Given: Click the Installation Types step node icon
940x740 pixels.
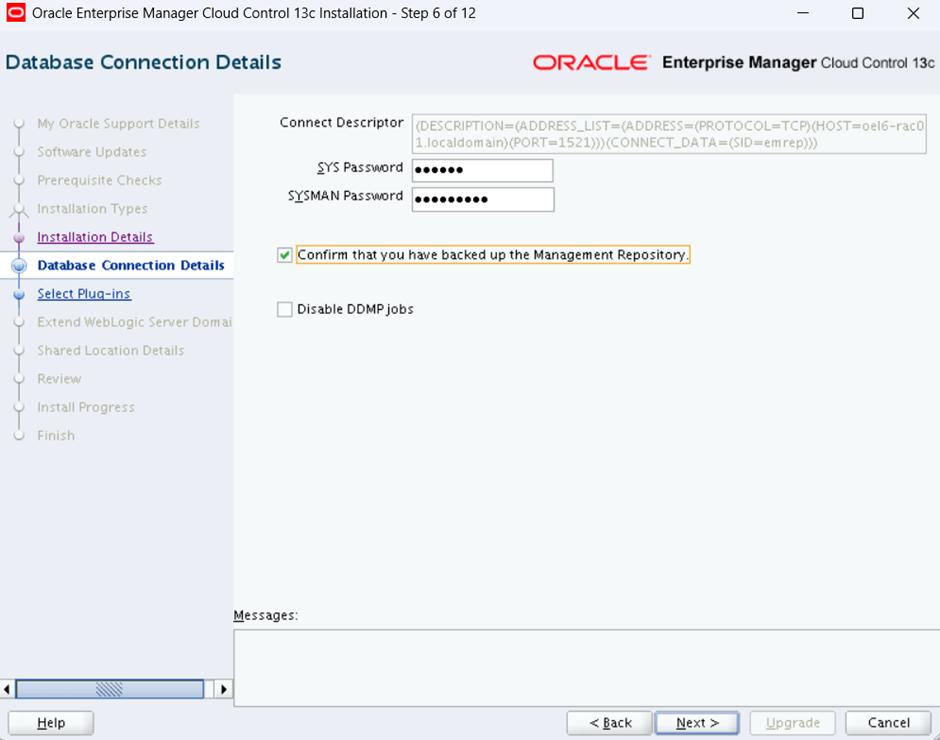Looking at the screenshot, I should [18, 210].
